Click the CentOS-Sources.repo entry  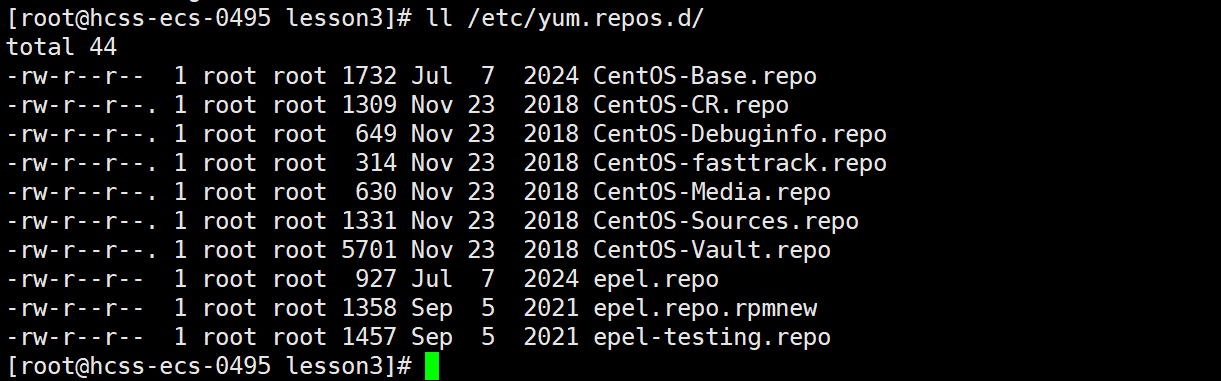tap(725, 221)
